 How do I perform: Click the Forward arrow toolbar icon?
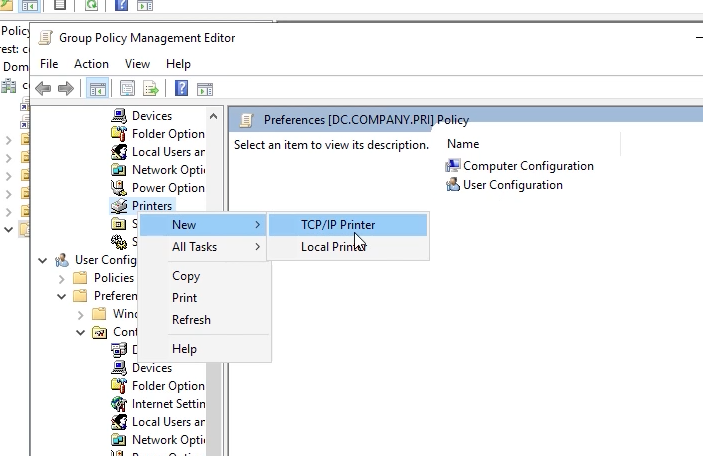(x=66, y=89)
